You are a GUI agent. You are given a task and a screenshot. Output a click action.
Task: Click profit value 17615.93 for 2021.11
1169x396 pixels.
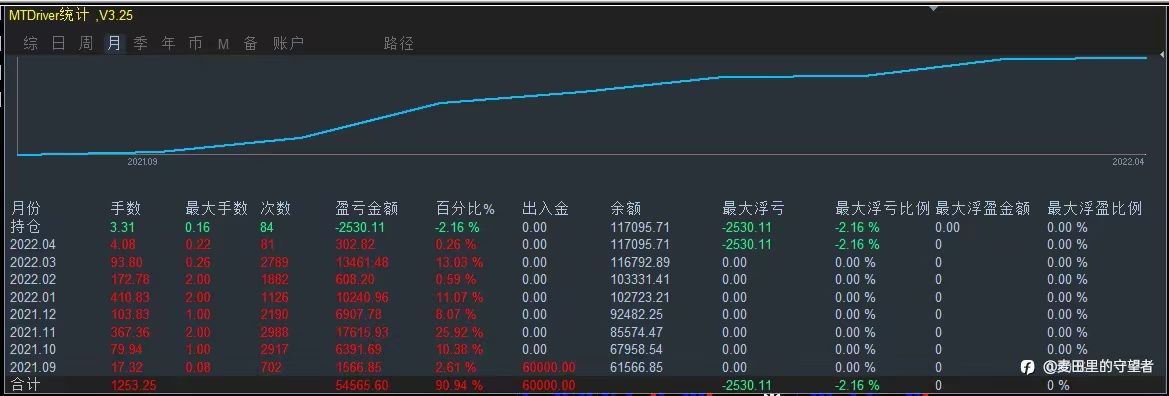(362, 332)
